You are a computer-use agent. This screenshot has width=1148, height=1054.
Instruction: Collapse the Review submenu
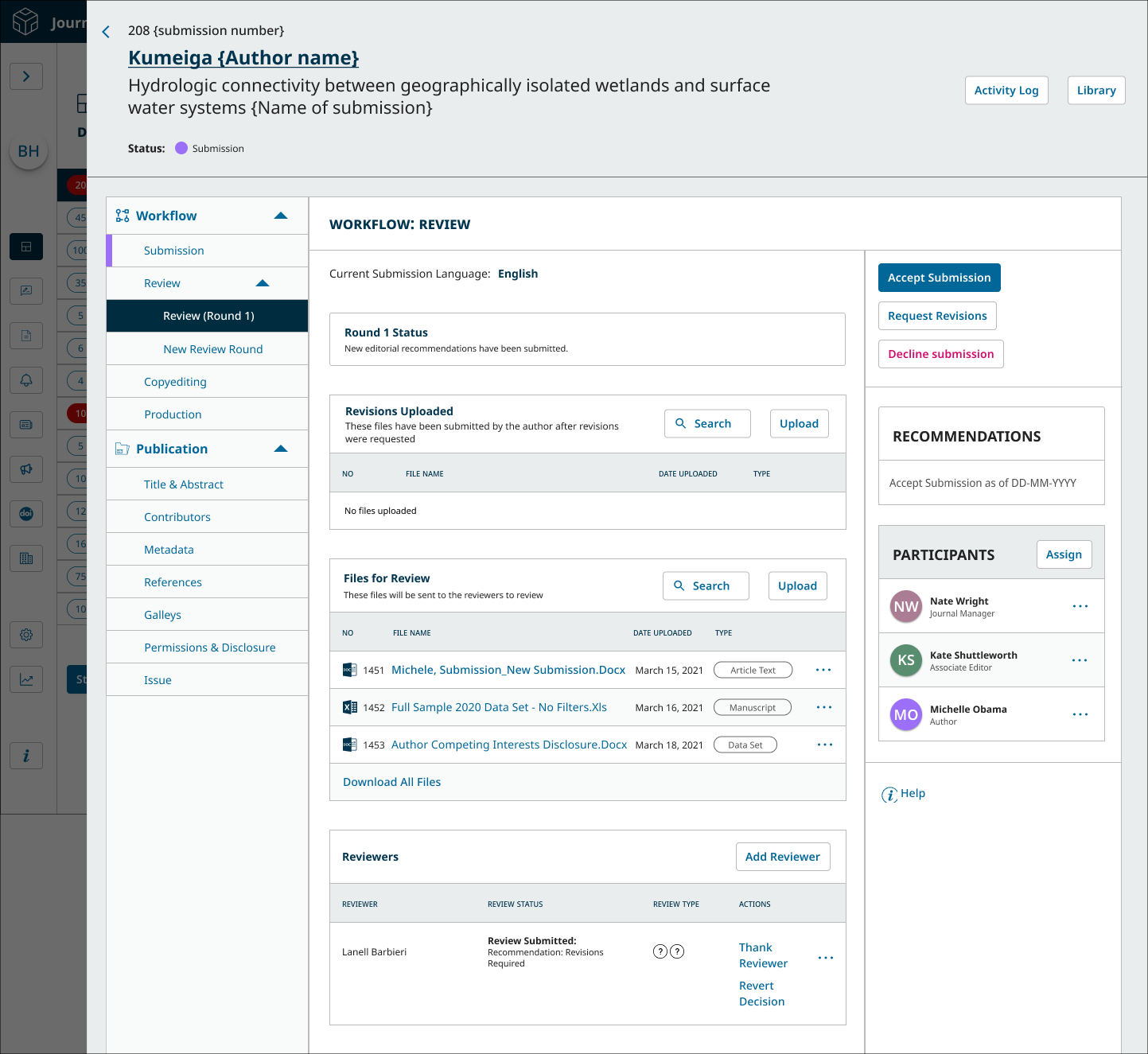coord(263,283)
